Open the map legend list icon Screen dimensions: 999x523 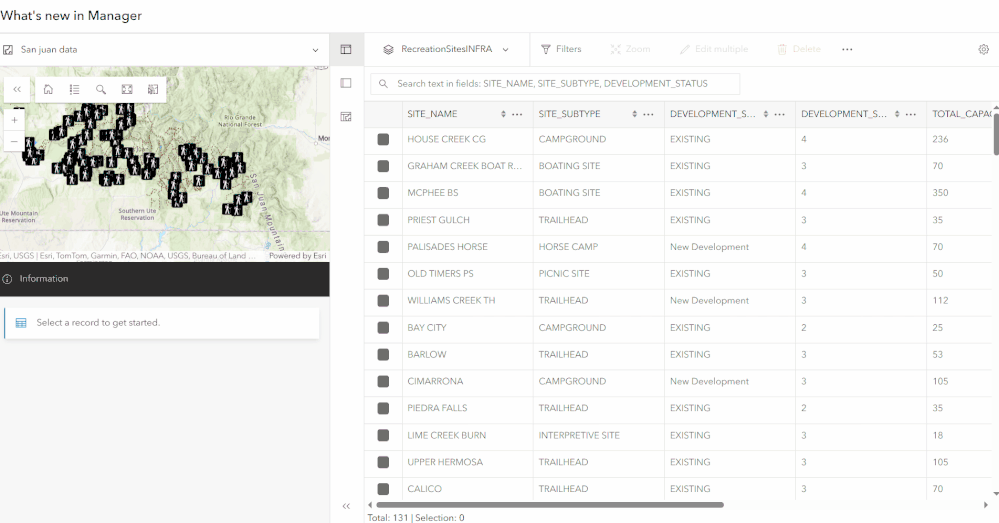click(74, 89)
